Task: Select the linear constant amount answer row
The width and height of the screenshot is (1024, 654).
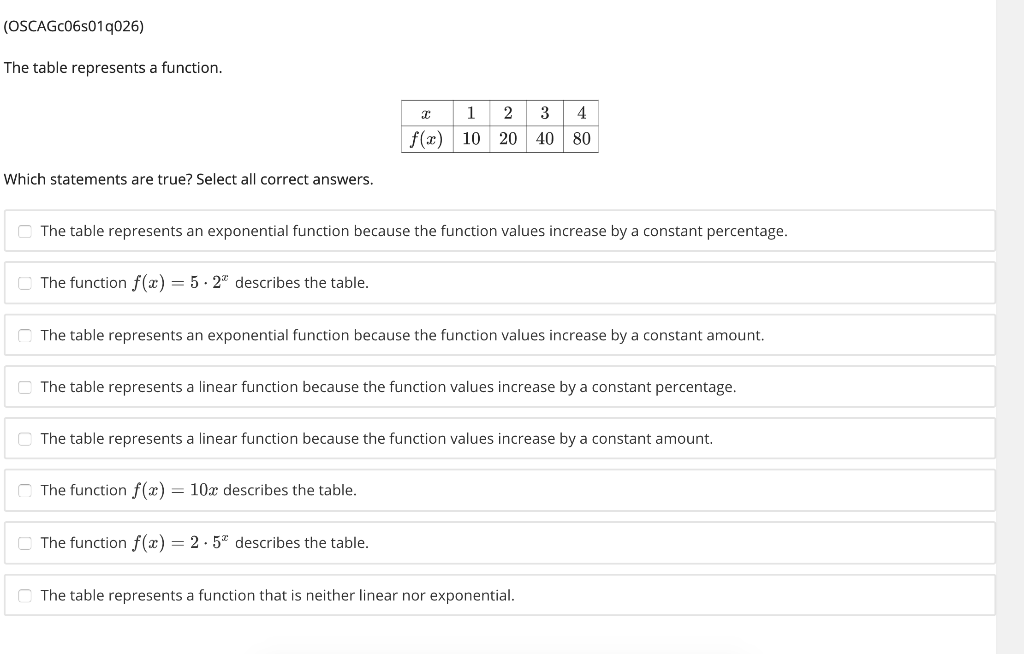Action: click(375, 438)
